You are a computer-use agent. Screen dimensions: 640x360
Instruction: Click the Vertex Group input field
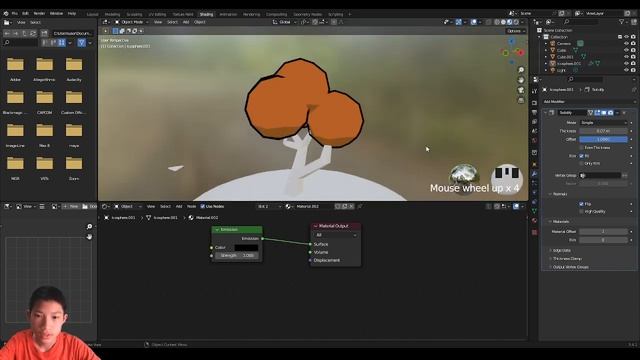pyautogui.click(x=600, y=176)
